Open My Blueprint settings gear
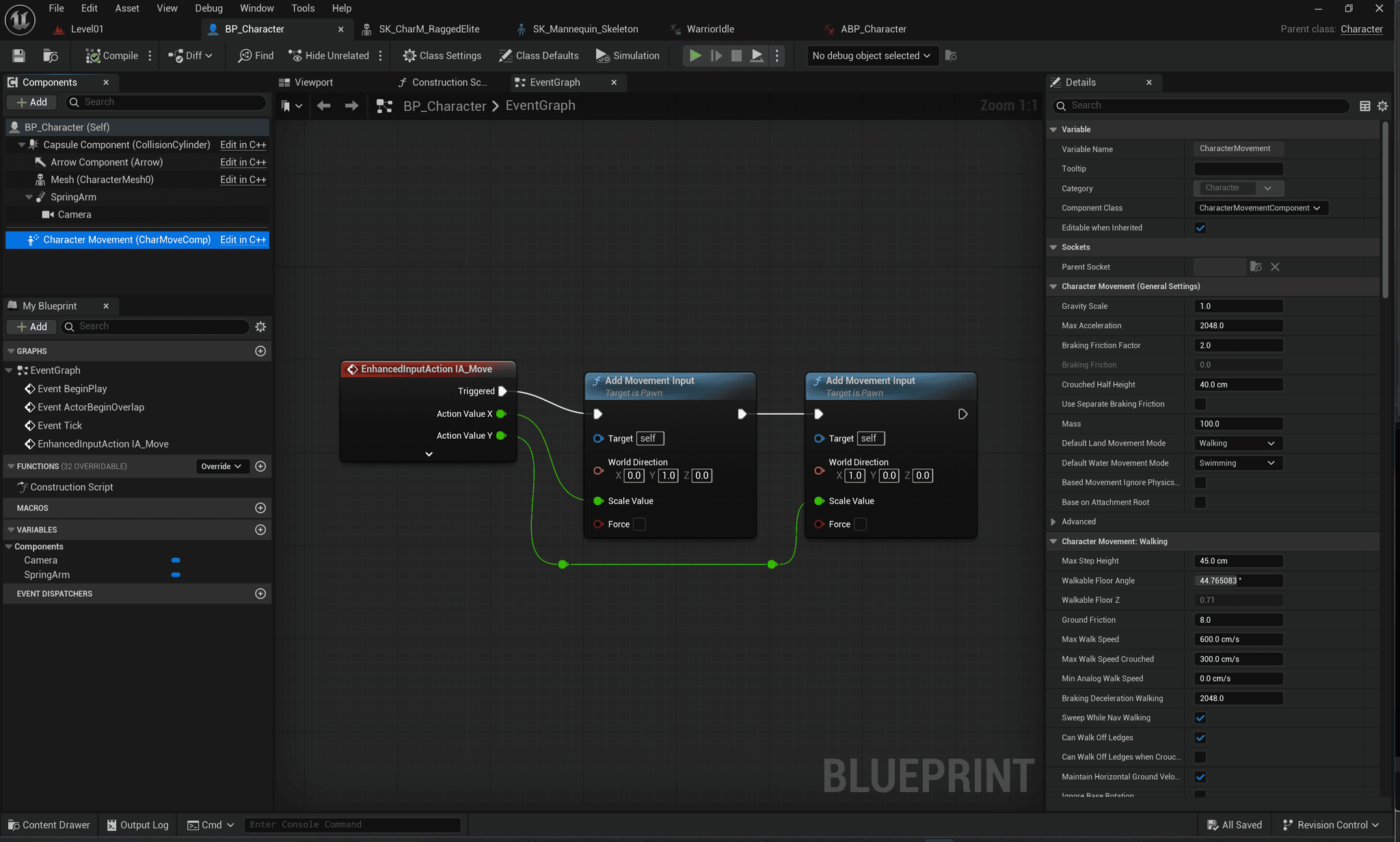 pos(260,327)
